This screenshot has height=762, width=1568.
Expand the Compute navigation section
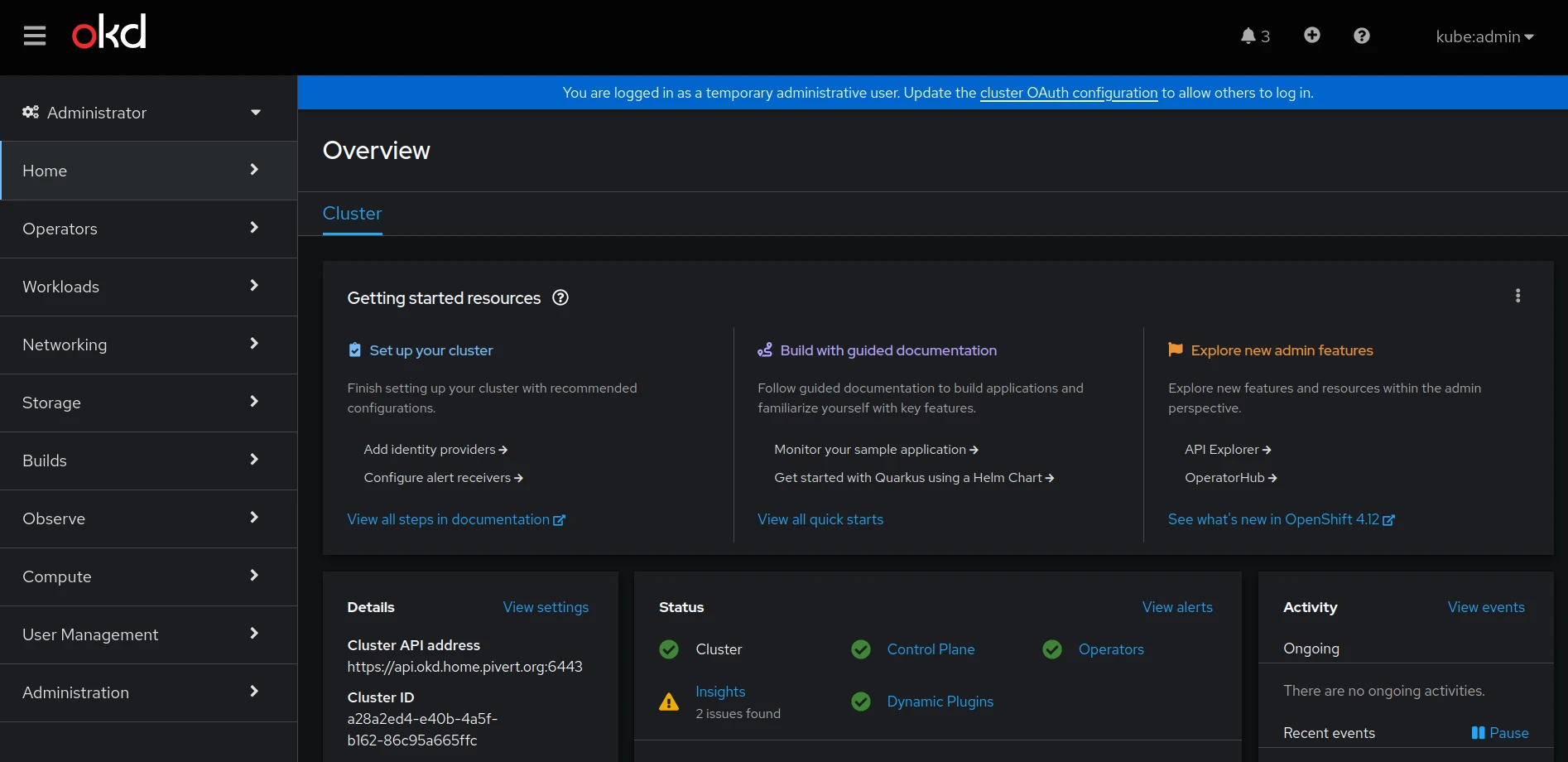click(149, 576)
